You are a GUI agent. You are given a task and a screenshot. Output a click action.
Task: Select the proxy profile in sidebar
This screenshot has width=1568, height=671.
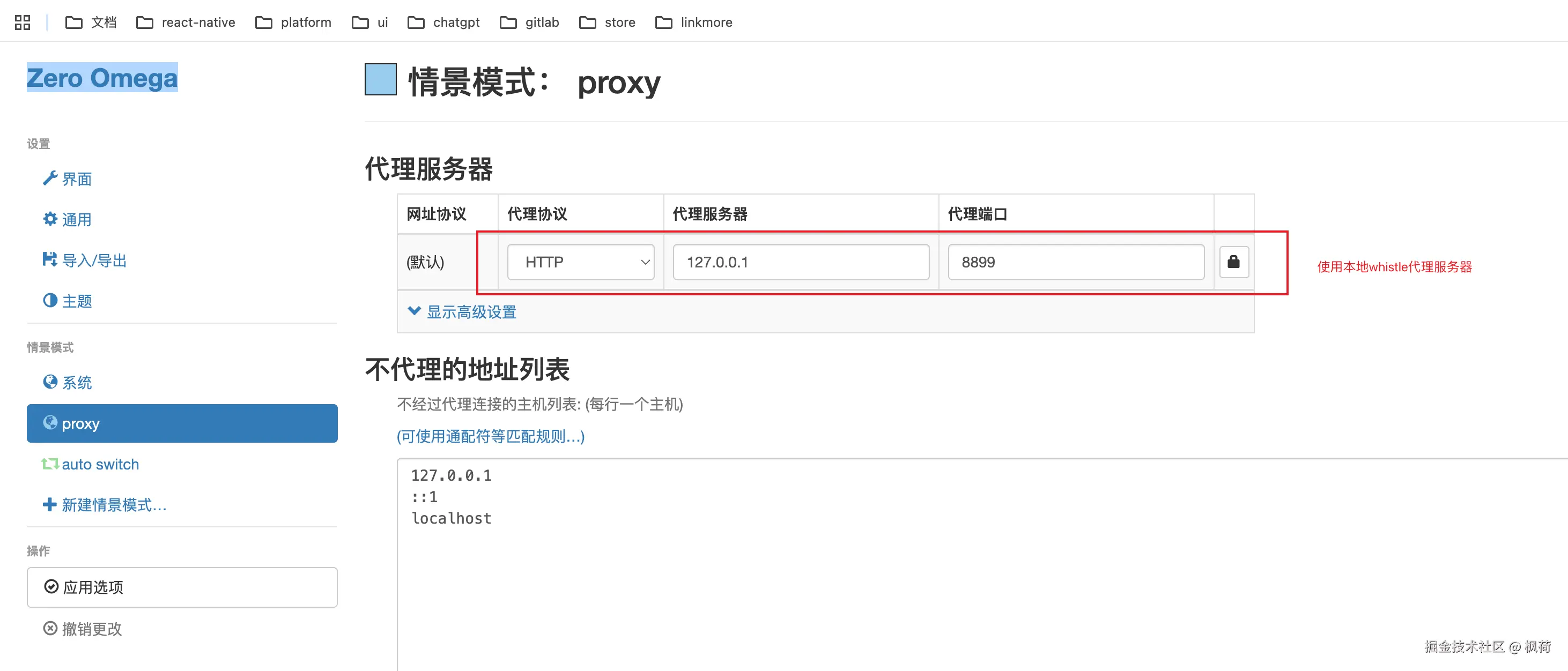(182, 423)
